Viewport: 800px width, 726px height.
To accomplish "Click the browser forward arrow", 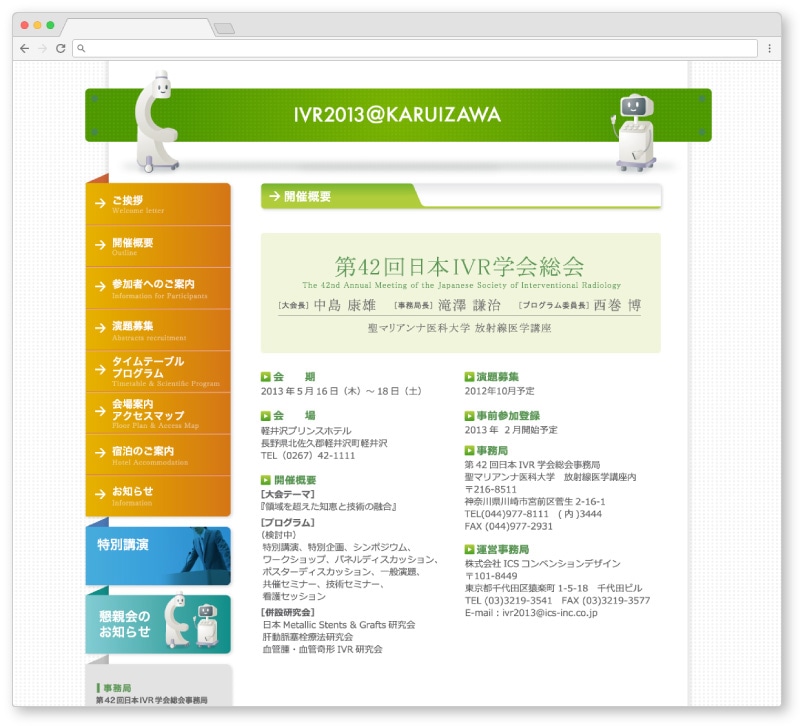I will click(x=42, y=48).
